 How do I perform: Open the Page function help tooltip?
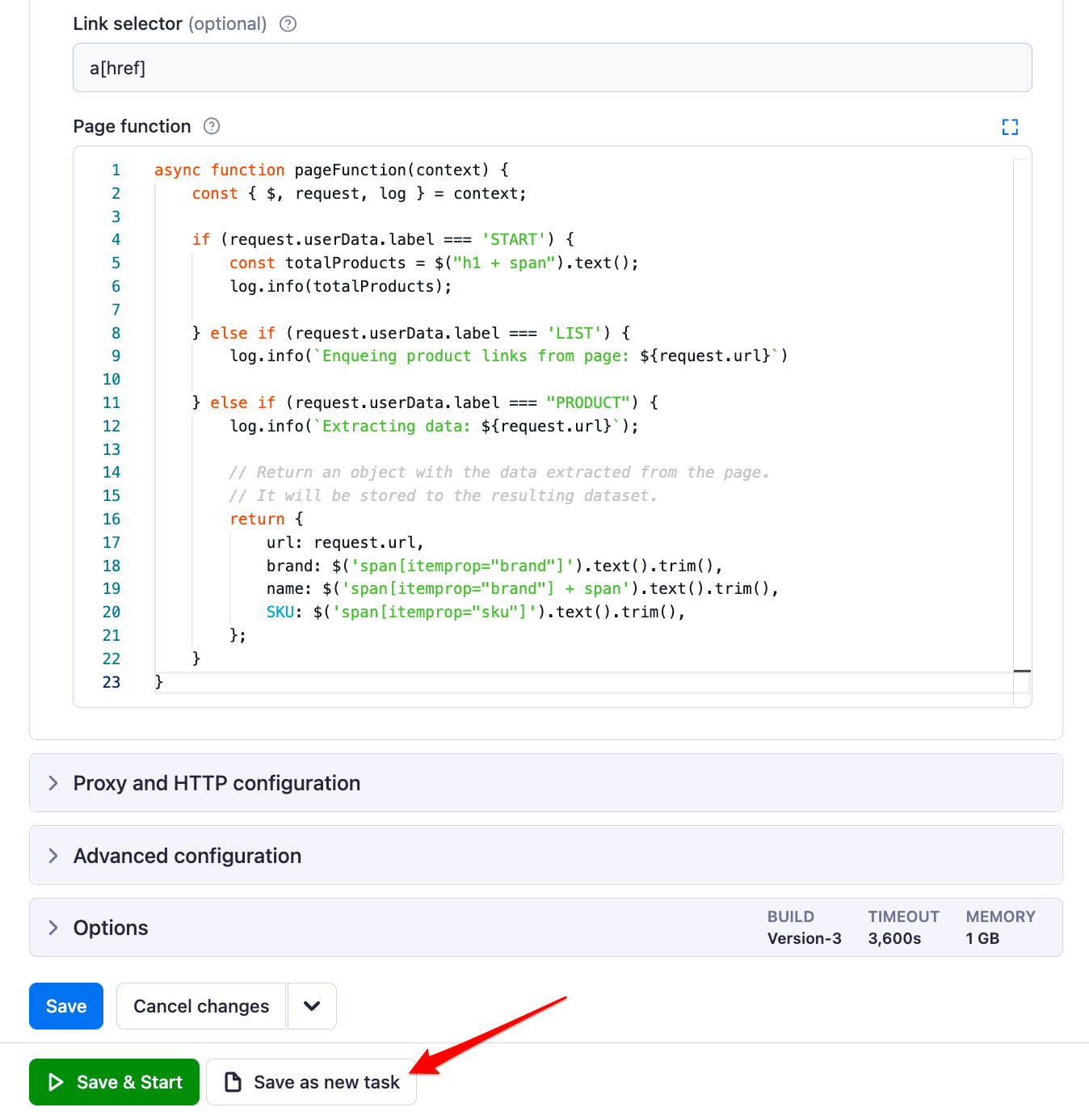tap(211, 126)
